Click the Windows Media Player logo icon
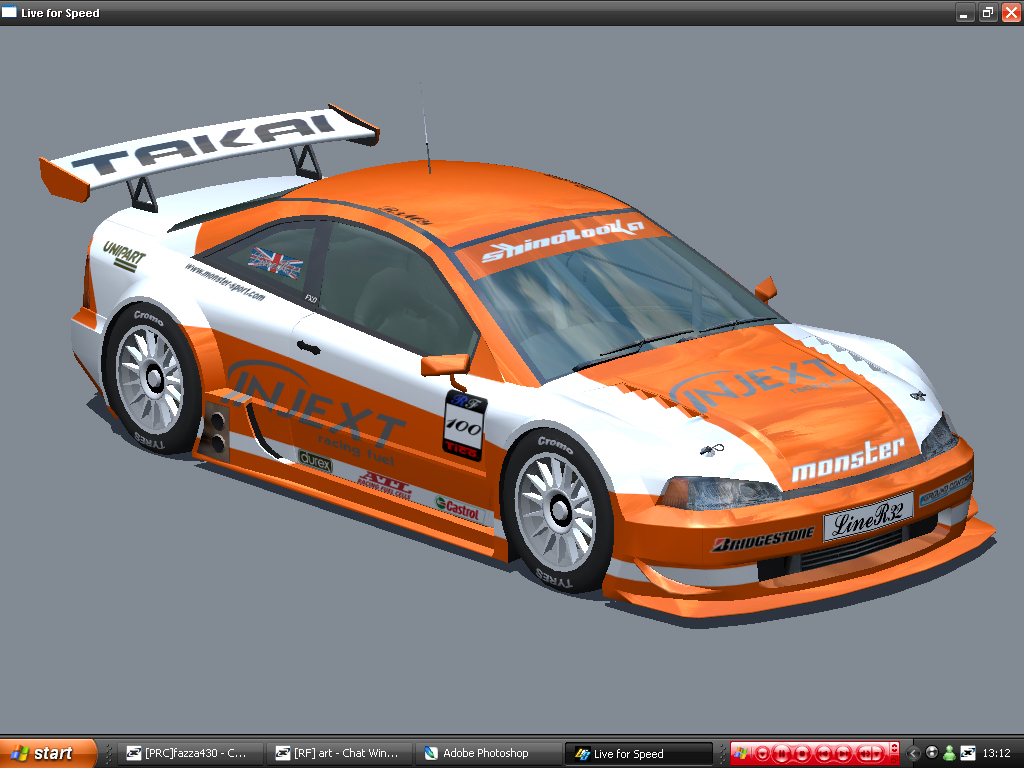1024x768 pixels. (741, 753)
